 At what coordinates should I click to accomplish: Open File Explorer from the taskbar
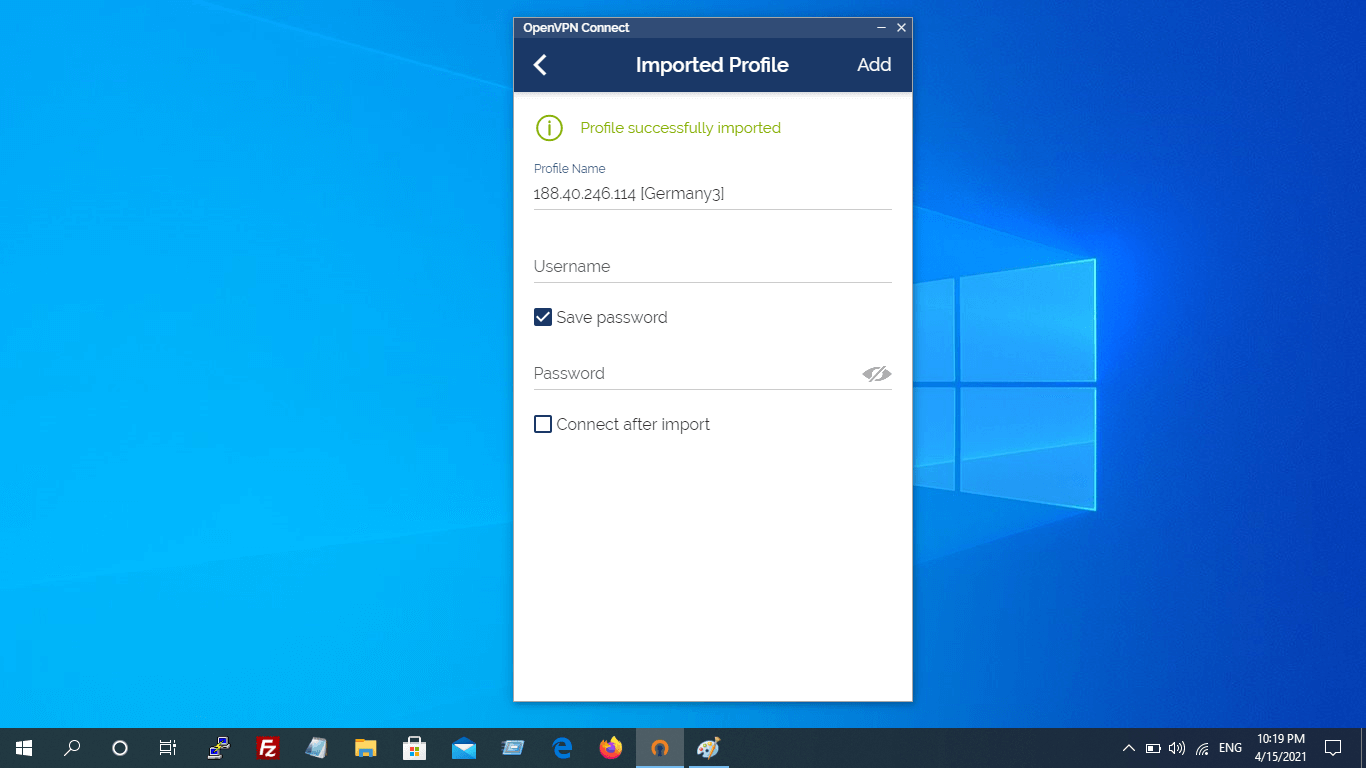(x=365, y=748)
